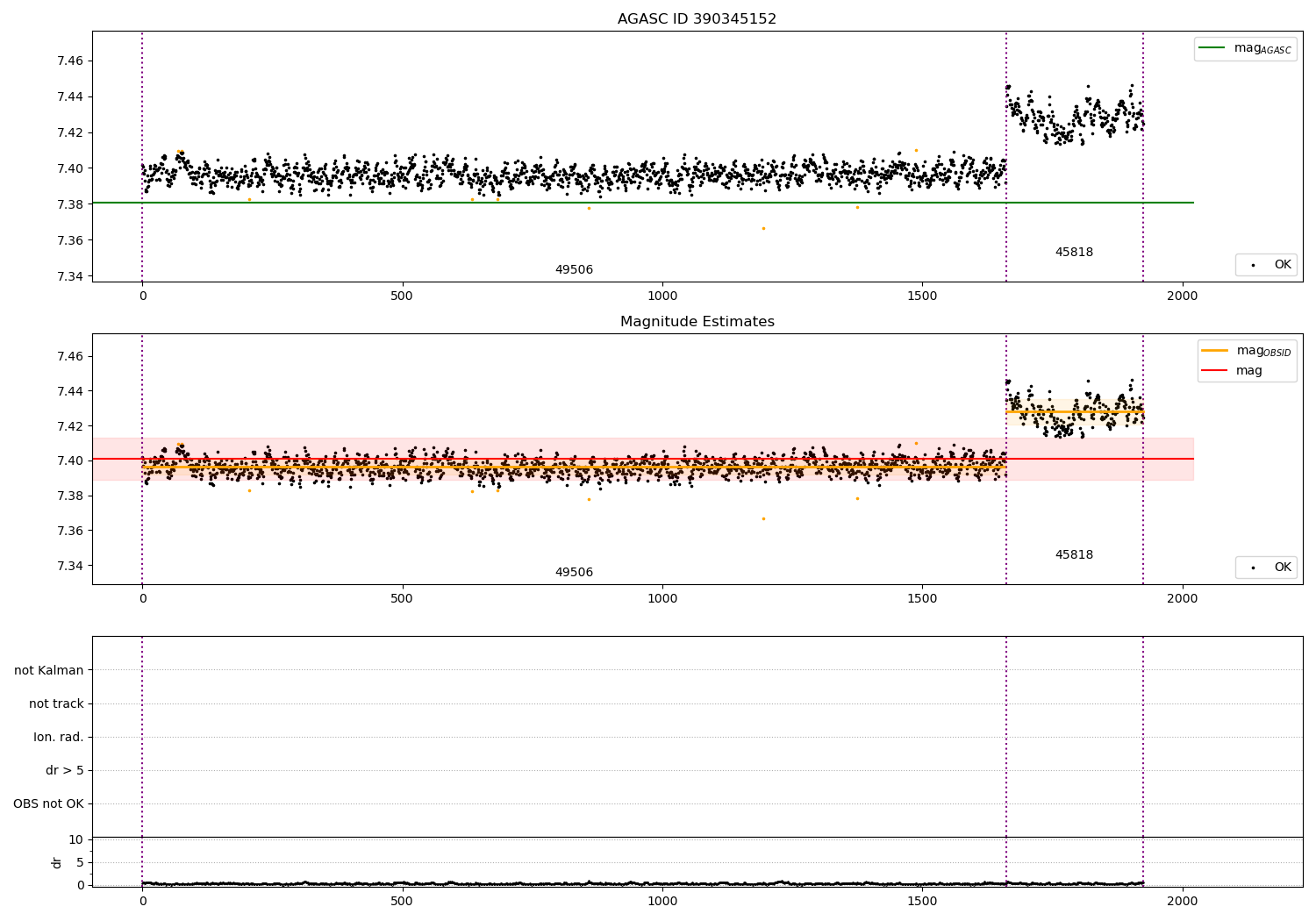Click the '7.44' y-tick in the Magnitude Estimates plot
The width and height of the screenshot is (1316, 921).
pos(70,391)
